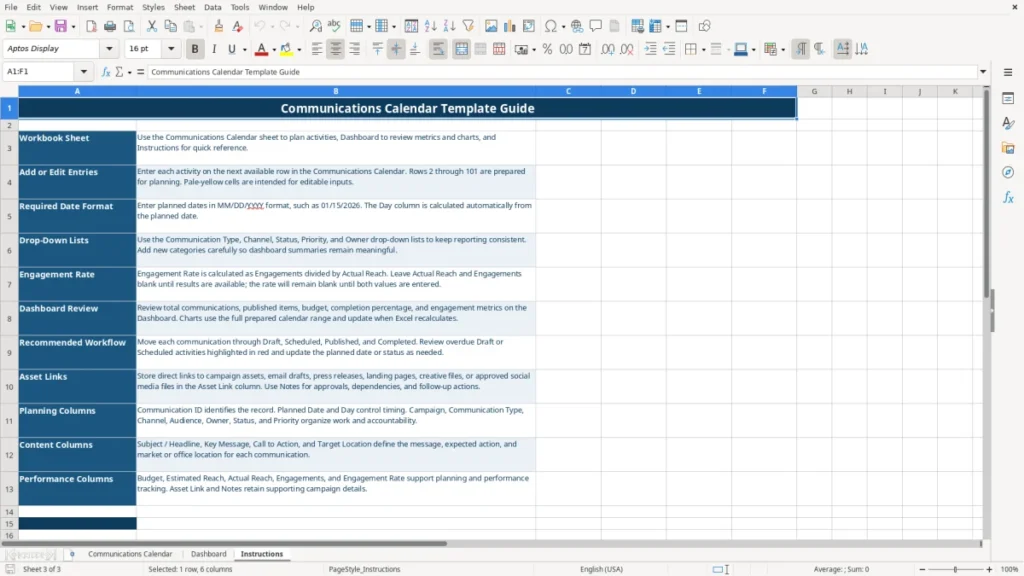Open the sidebar settings menu button
The width and height of the screenshot is (1024, 576).
click(x=1008, y=72)
